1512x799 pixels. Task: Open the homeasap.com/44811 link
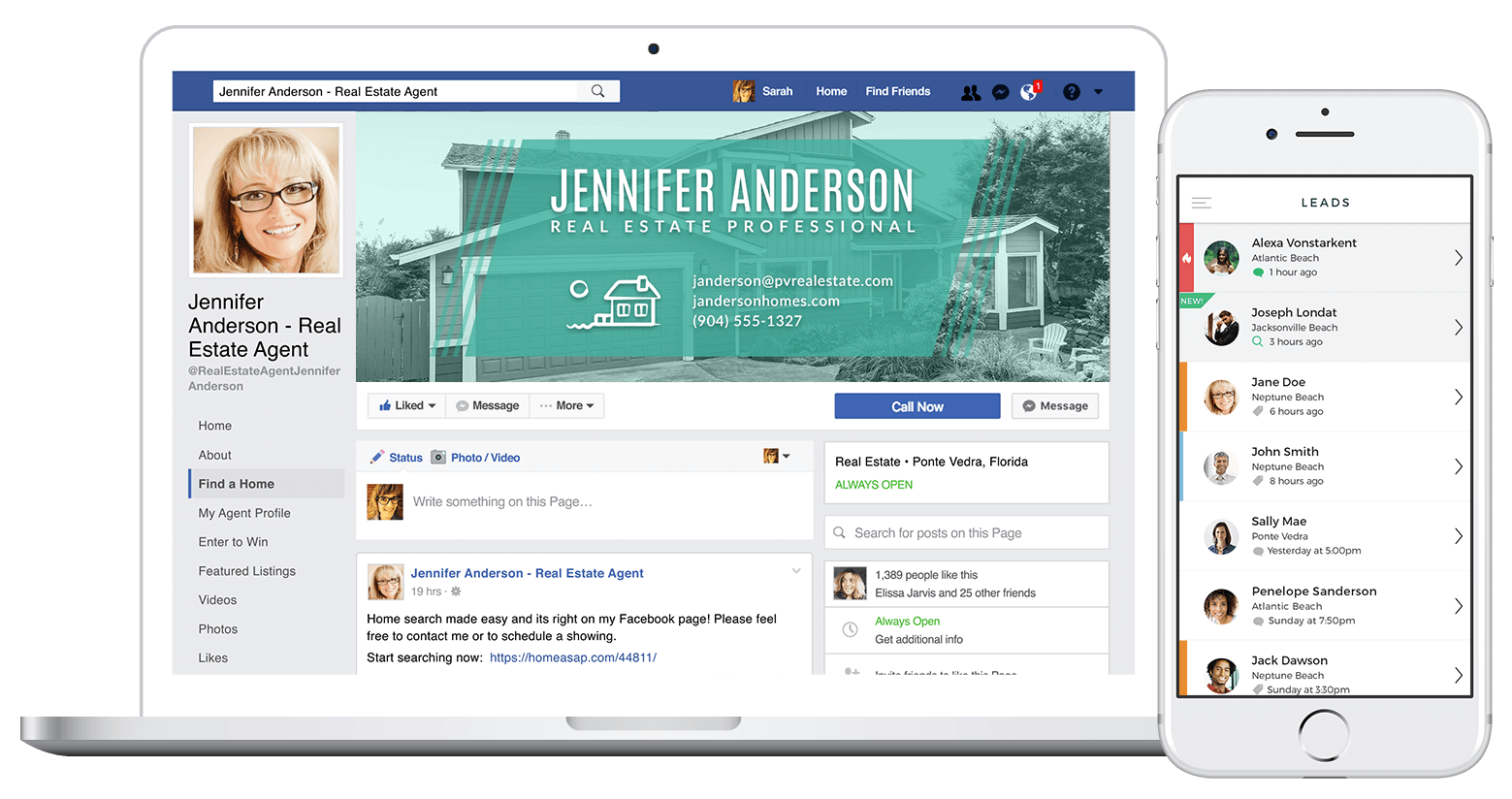tap(573, 657)
